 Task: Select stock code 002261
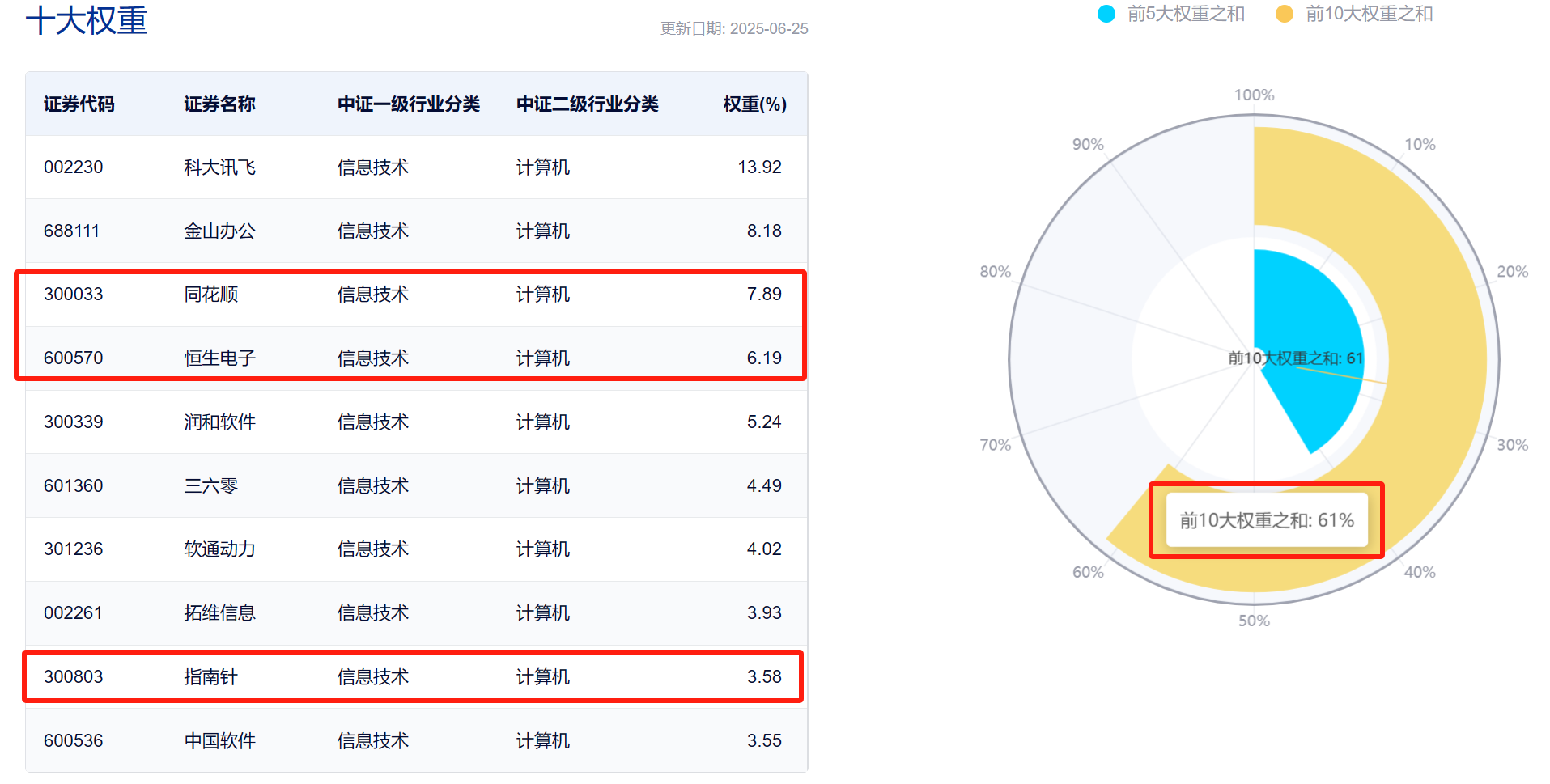click(74, 613)
